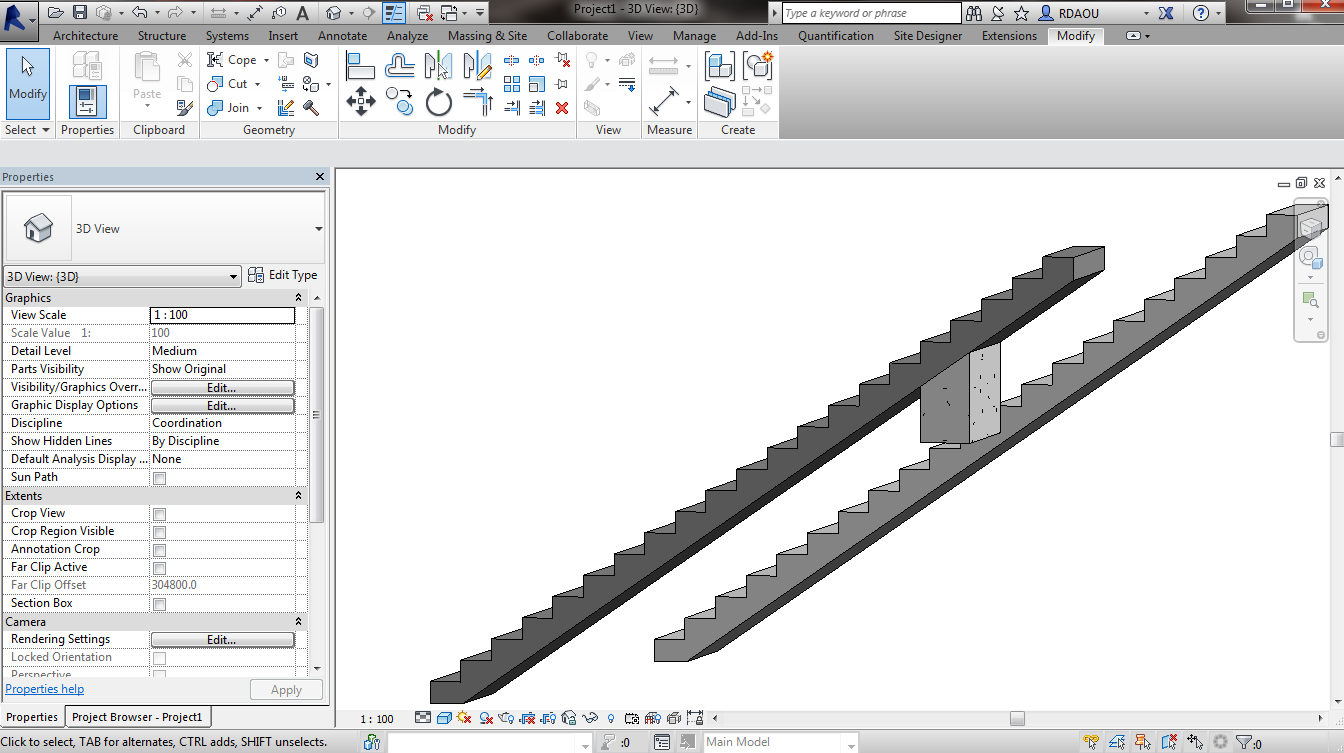Open the Massing & Site ribbon tab
1344x753 pixels.
(x=487, y=36)
